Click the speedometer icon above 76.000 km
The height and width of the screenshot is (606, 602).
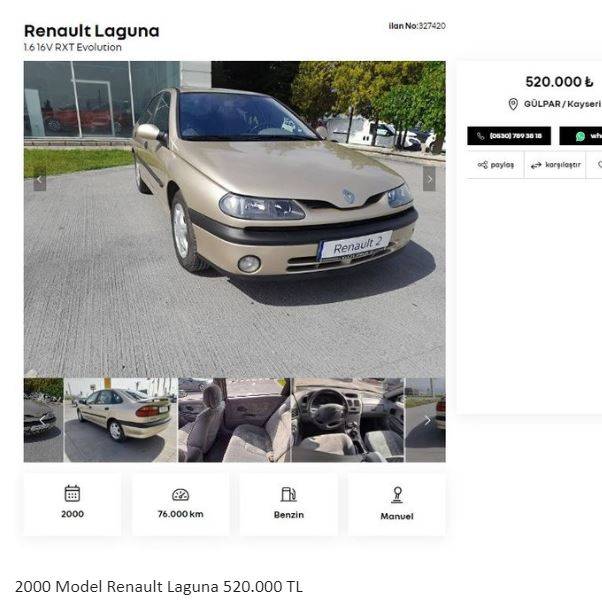click(x=180, y=494)
